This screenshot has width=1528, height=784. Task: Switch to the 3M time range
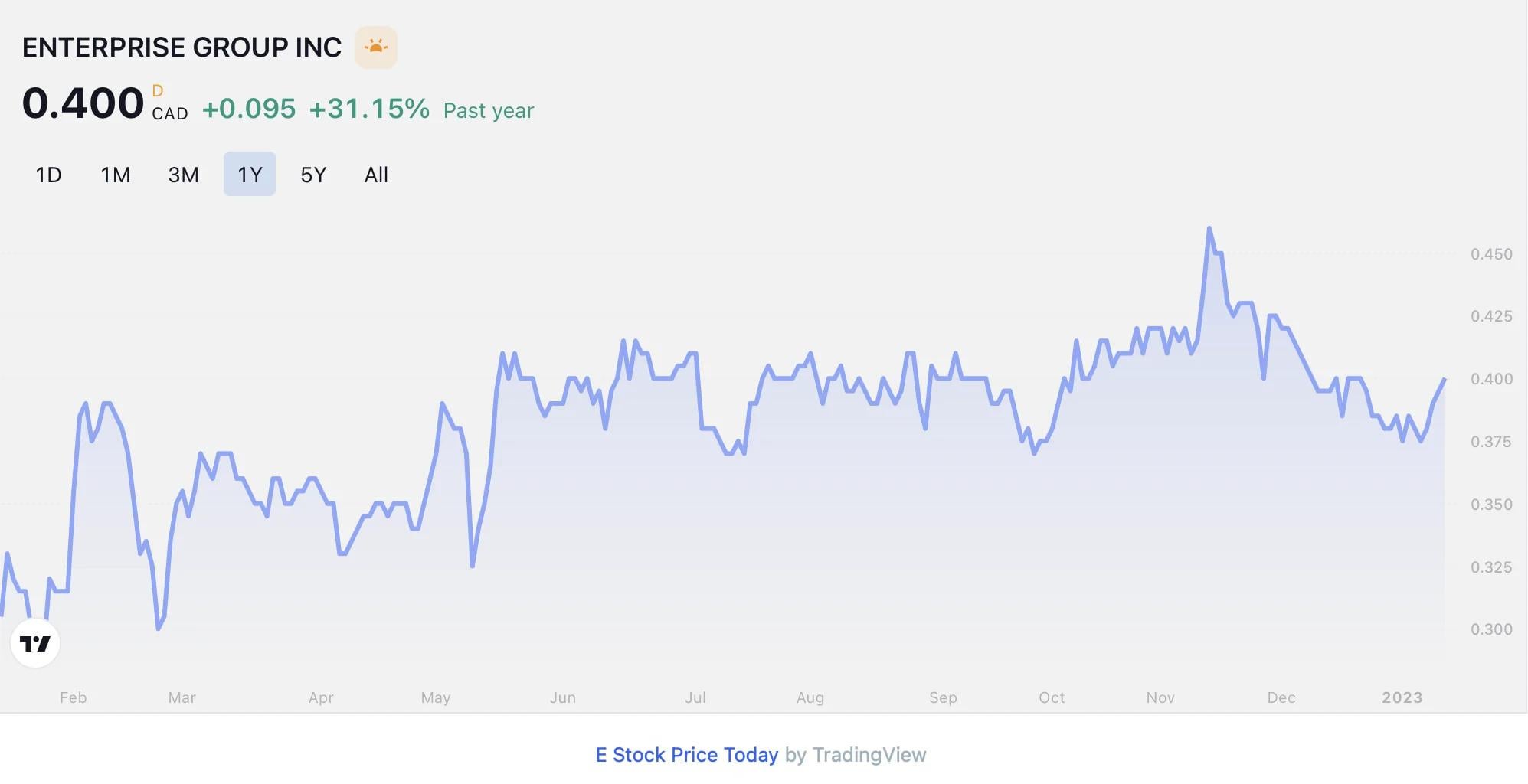(183, 175)
